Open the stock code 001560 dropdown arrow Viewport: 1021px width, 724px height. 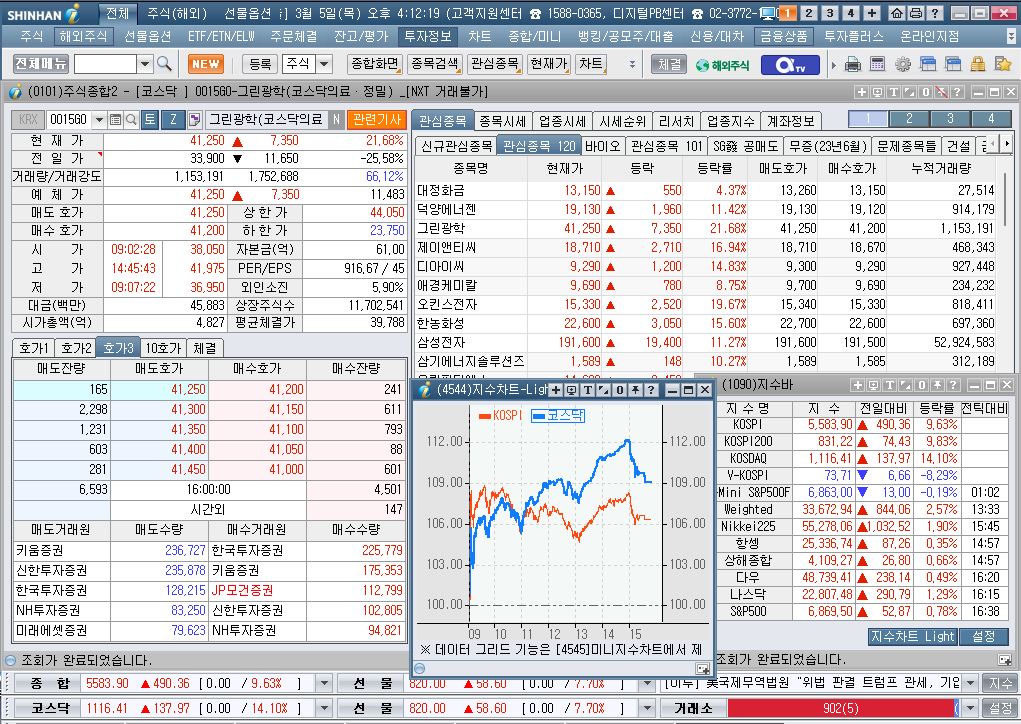pos(99,120)
